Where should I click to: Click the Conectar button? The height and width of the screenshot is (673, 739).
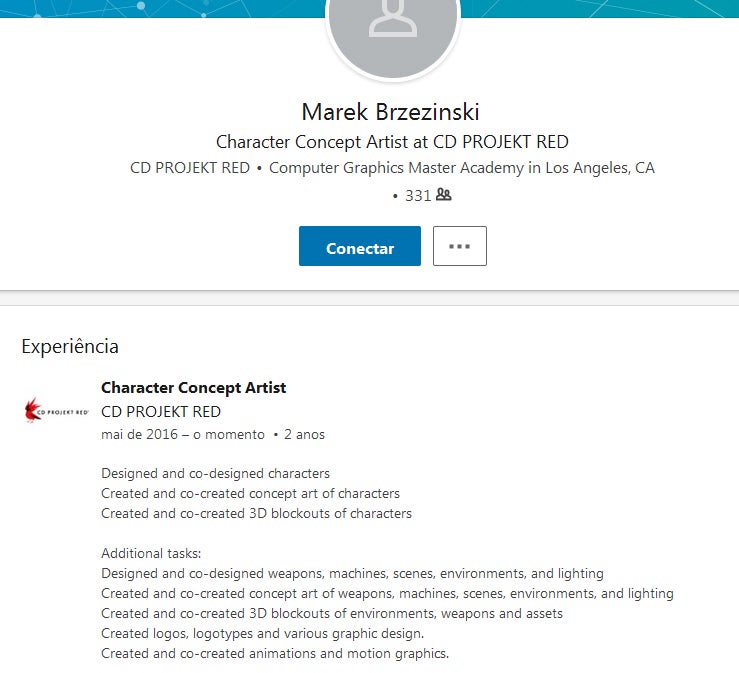click(360, 246)
